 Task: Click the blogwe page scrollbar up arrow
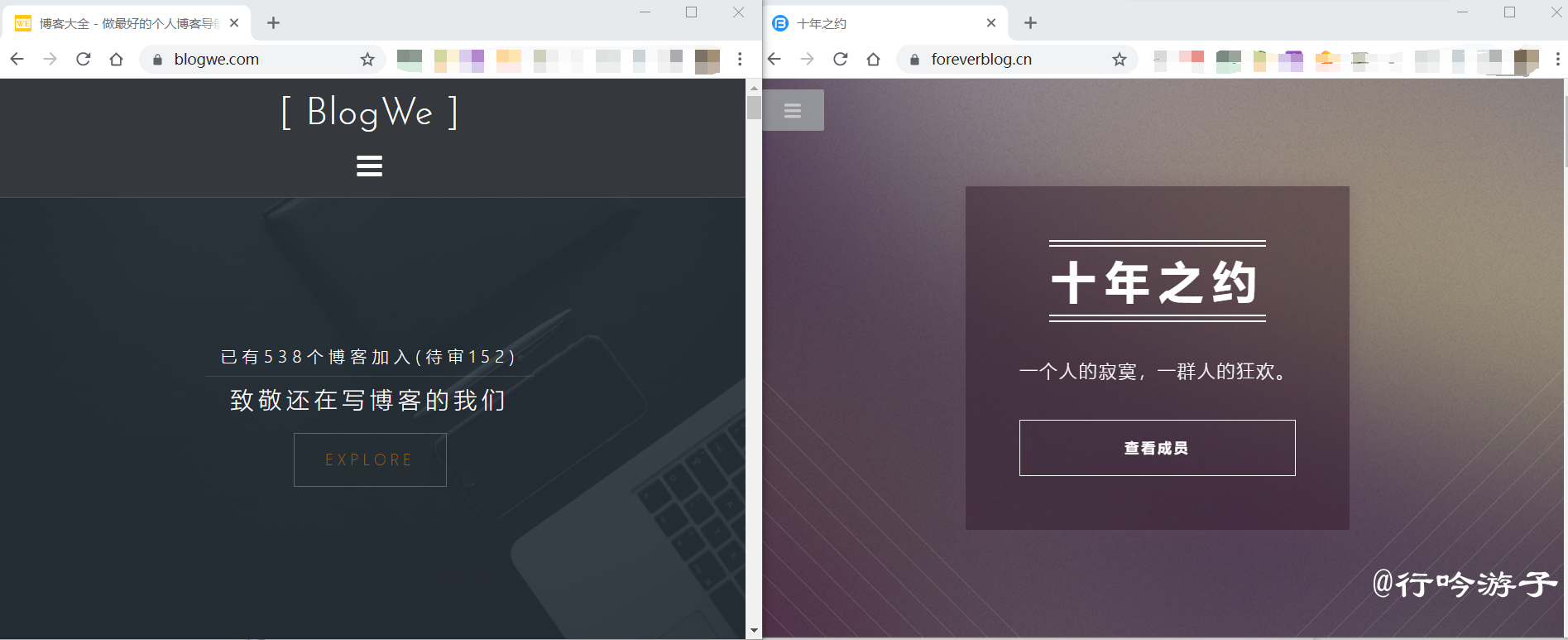click(x=754, y=87)
